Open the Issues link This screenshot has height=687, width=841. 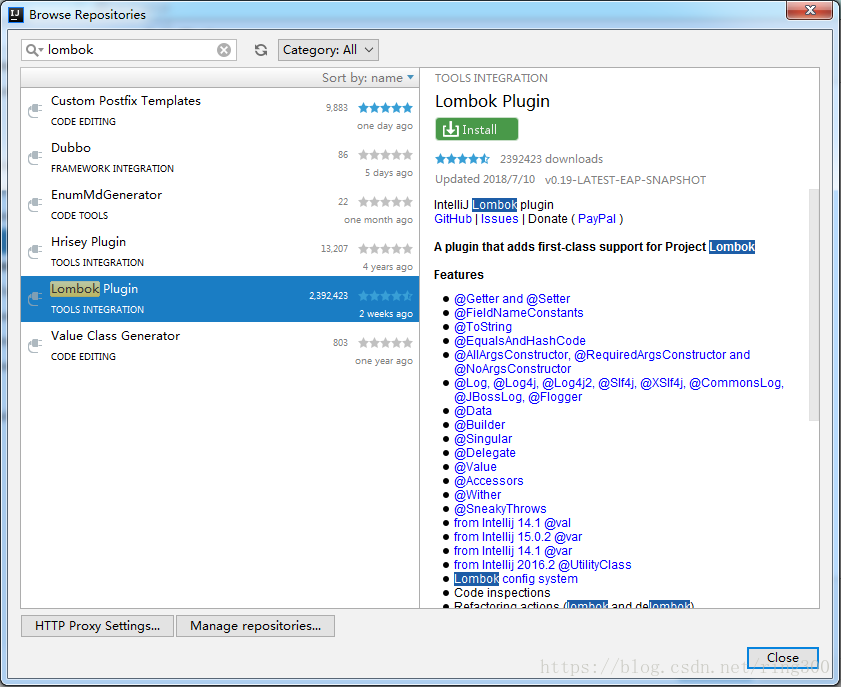click(x=499, y=219)
